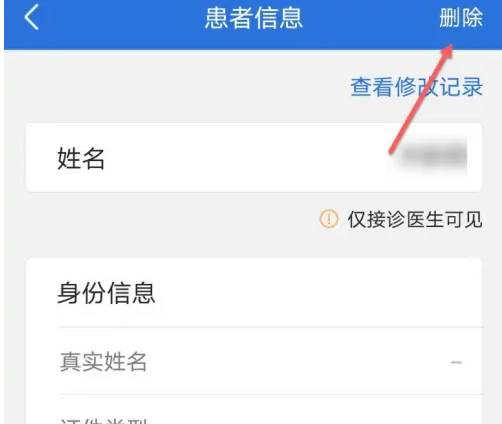The image size is (502, 424).
Task: Tap blank area right of 身份信息
Action: (x=317, y=293)
